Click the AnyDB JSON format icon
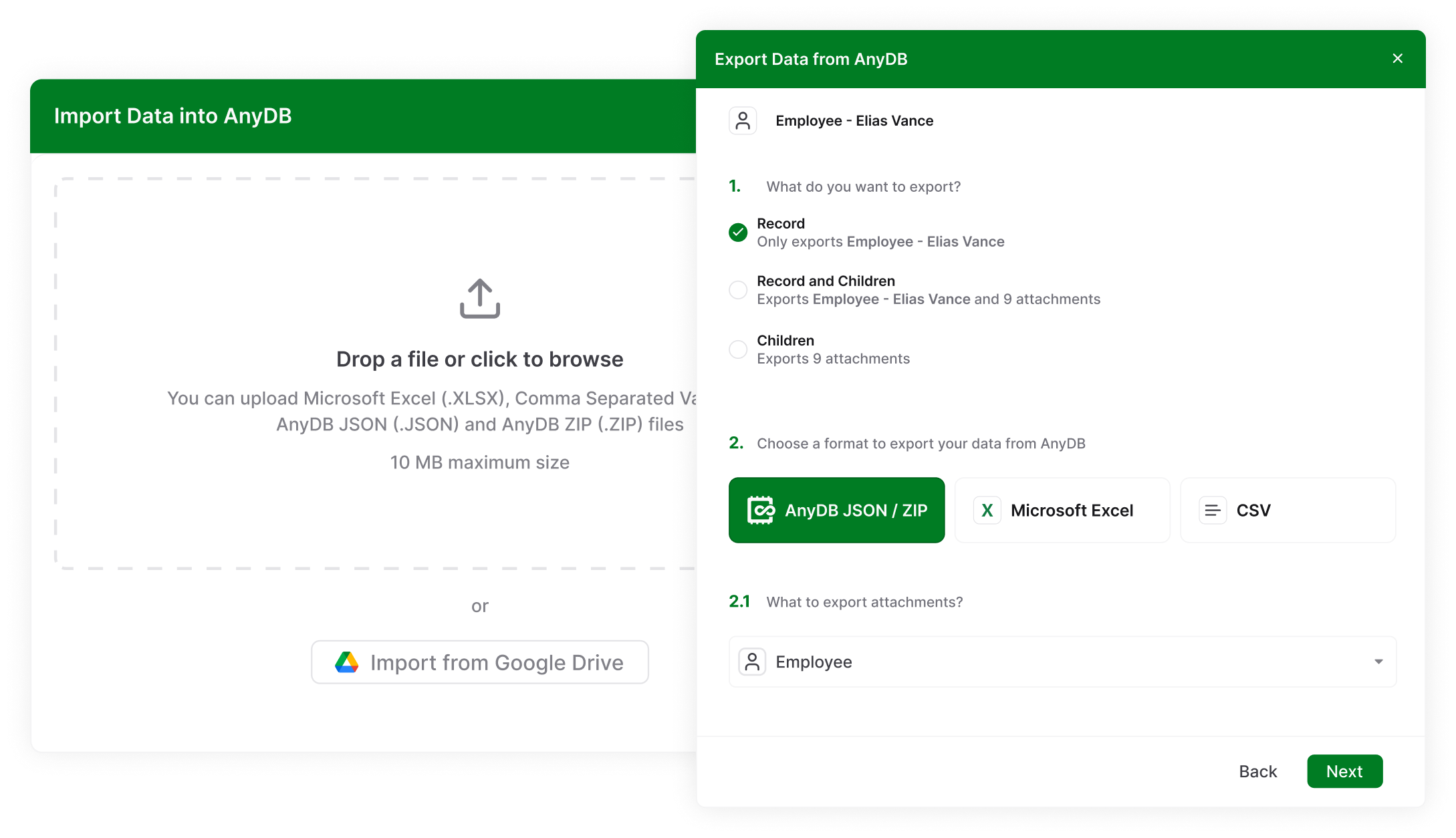This screenshot has width=1456, height=838. pyautogui.click(x=760, y=511)
